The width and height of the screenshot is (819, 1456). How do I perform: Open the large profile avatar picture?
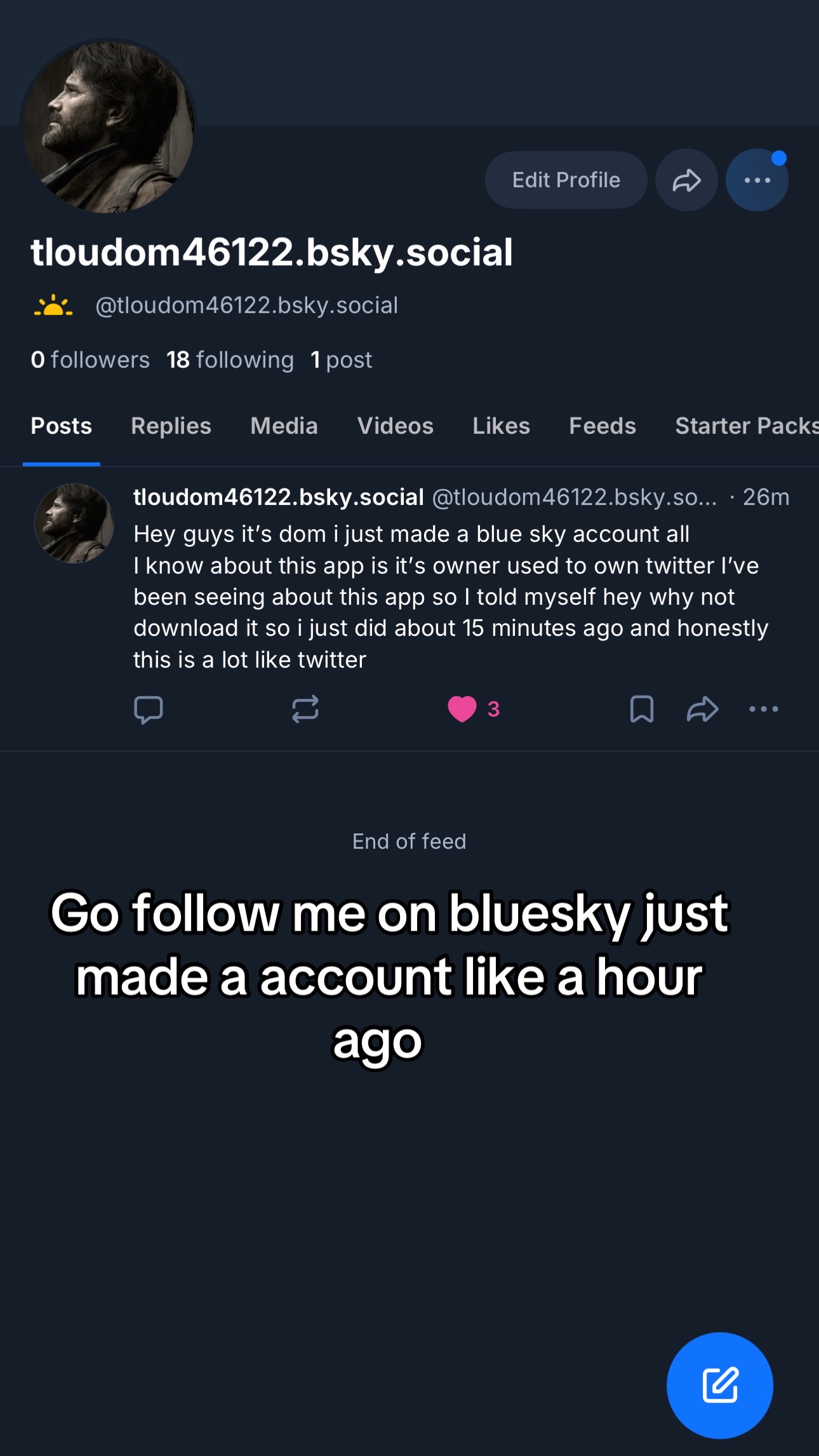click(x=109, y=126)
